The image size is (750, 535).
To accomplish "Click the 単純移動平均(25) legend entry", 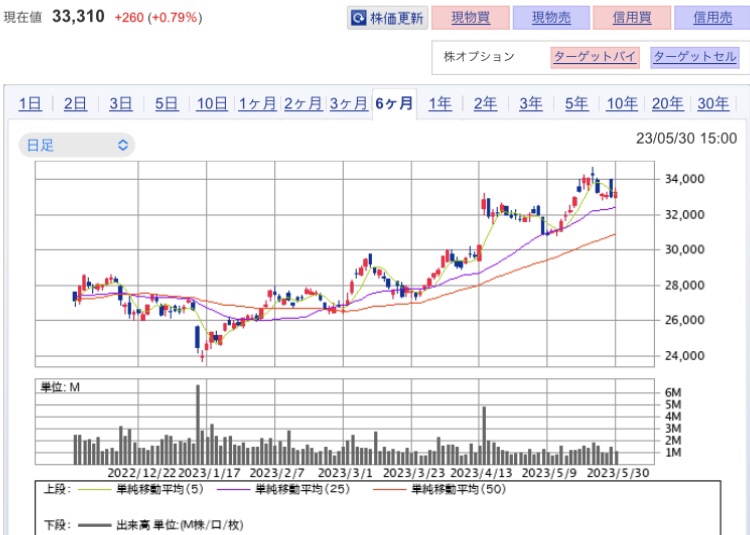I will coord(283,489).
